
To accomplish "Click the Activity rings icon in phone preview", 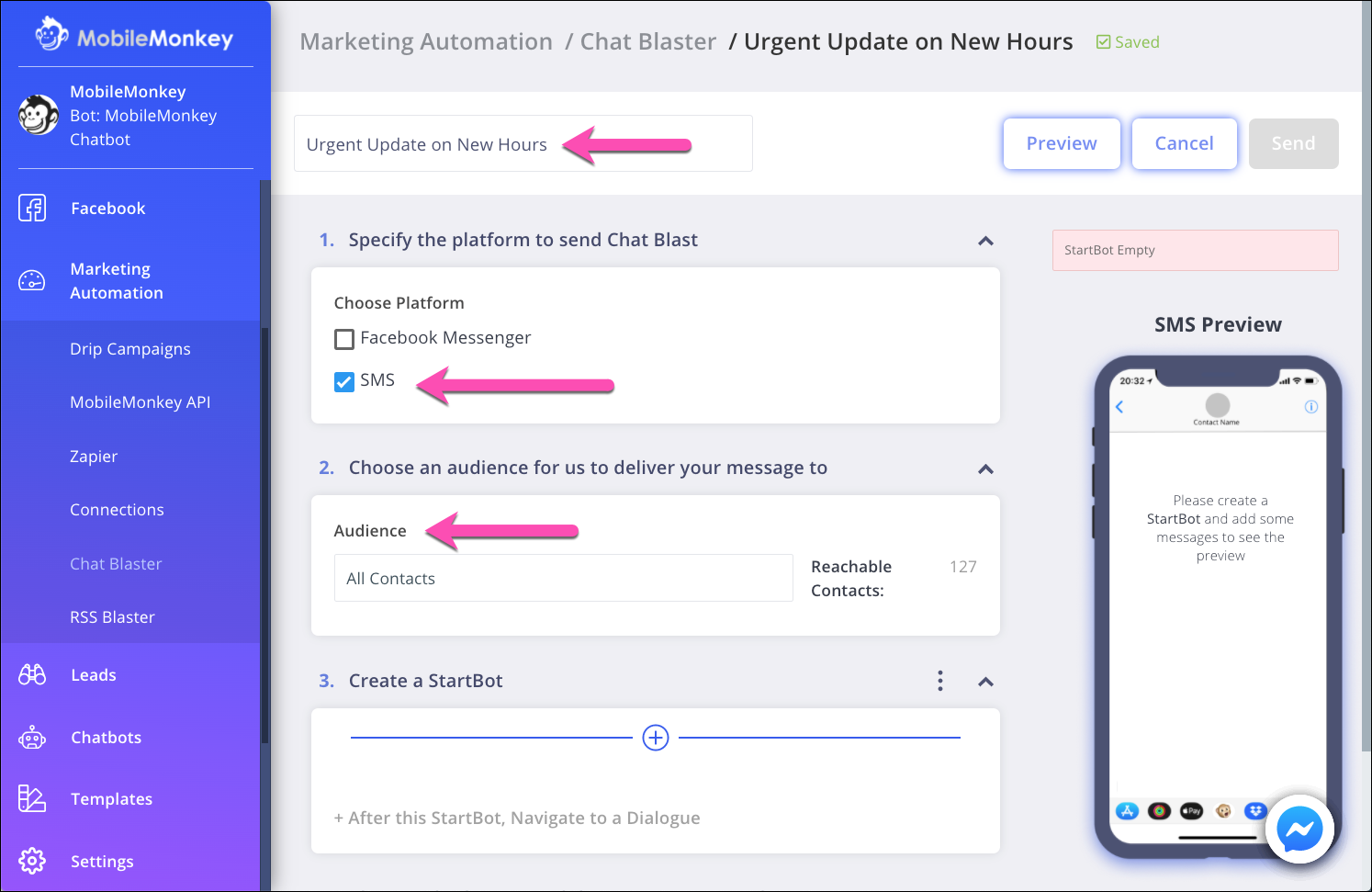I will point(1159,810).
